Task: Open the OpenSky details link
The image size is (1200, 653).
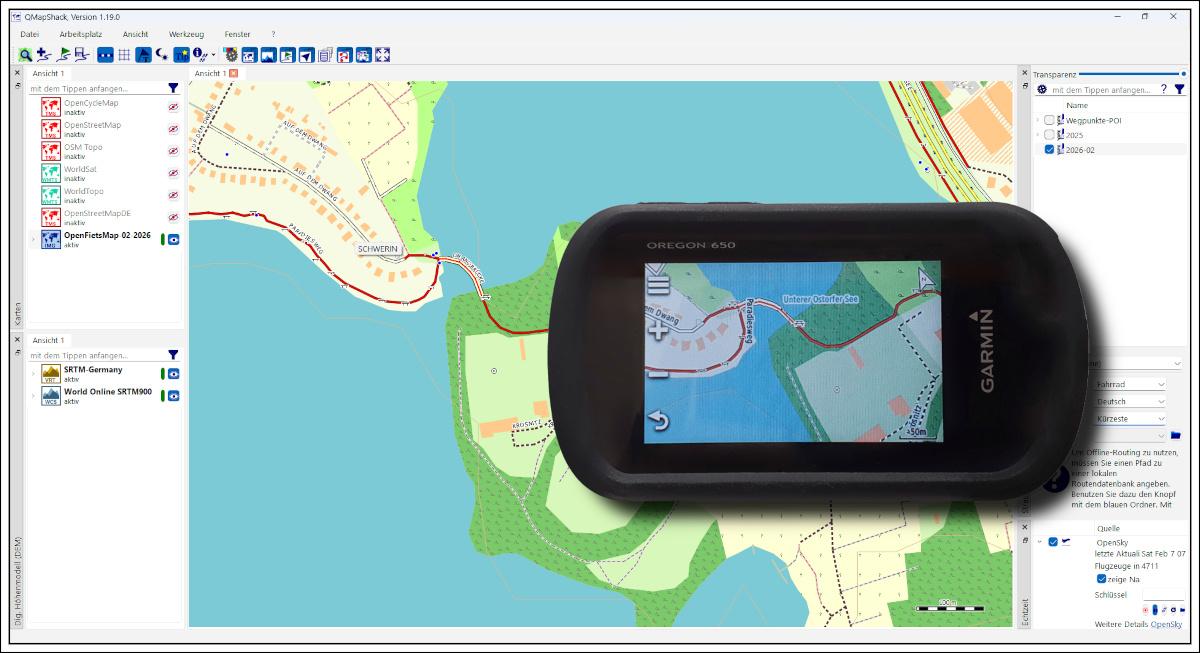Action: click(1166, 624)
